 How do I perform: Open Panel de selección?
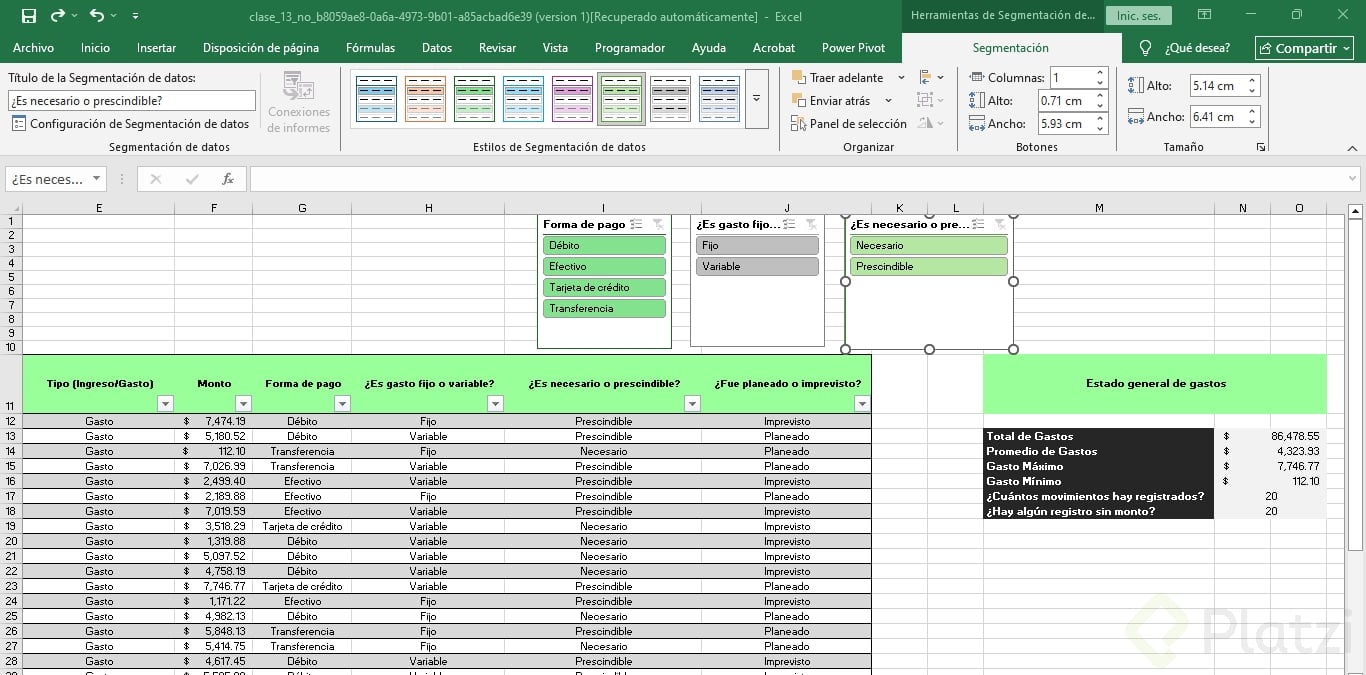(x=848, y=124)
